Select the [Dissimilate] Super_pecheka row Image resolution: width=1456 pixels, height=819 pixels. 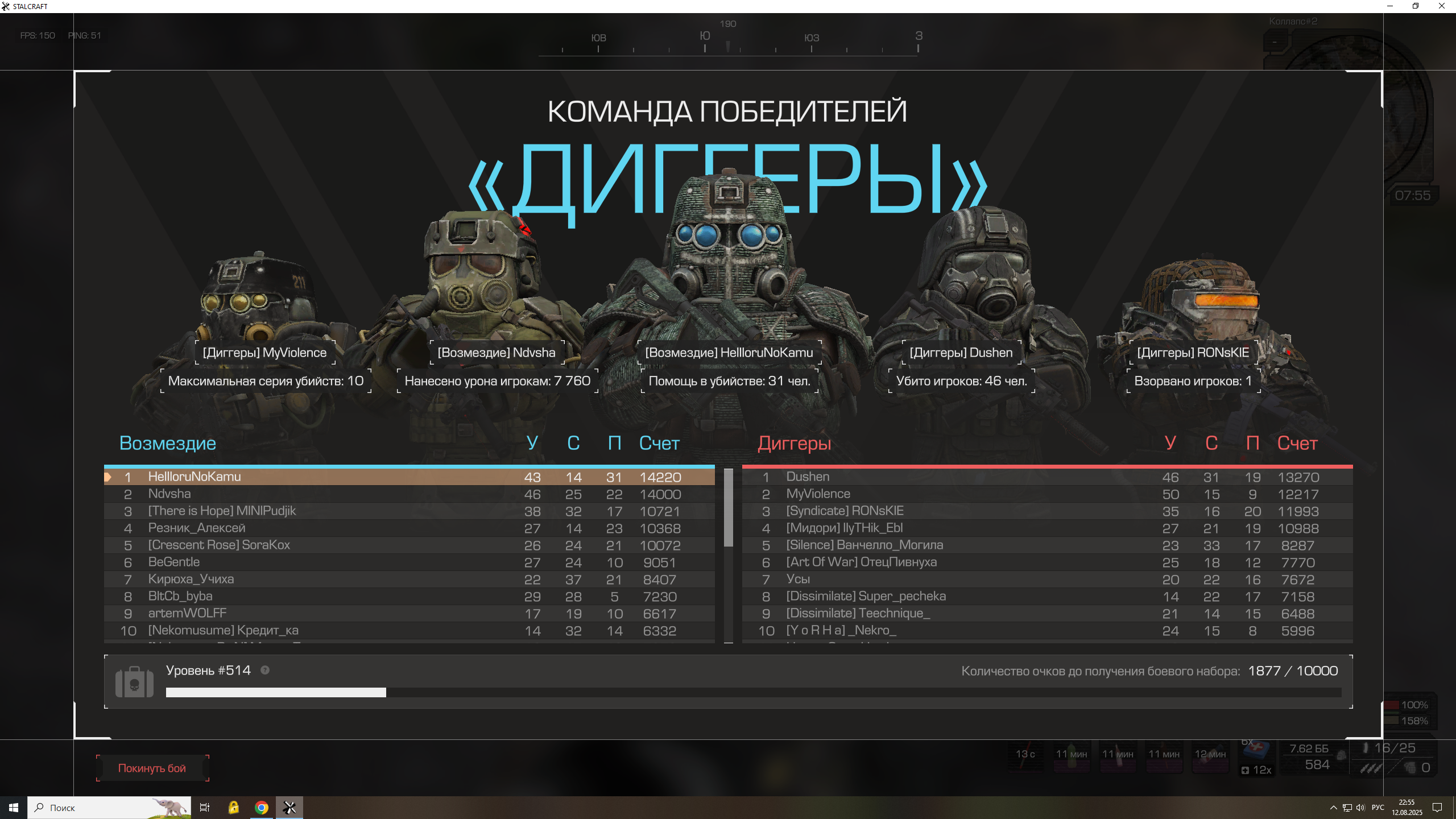click(1047, 596)
